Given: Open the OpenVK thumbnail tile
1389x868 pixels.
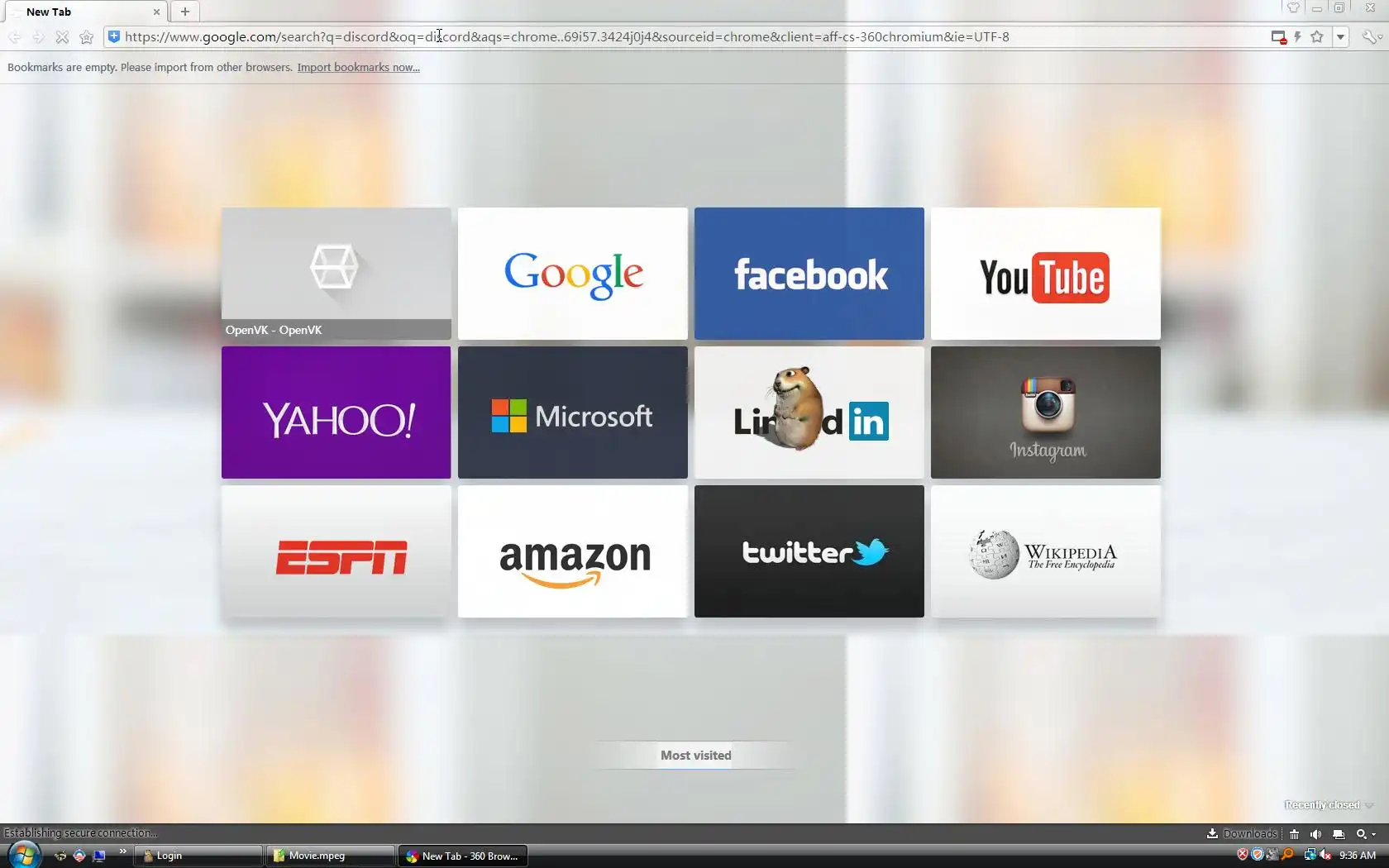Looking at the screenshot, I should (337, 274).
